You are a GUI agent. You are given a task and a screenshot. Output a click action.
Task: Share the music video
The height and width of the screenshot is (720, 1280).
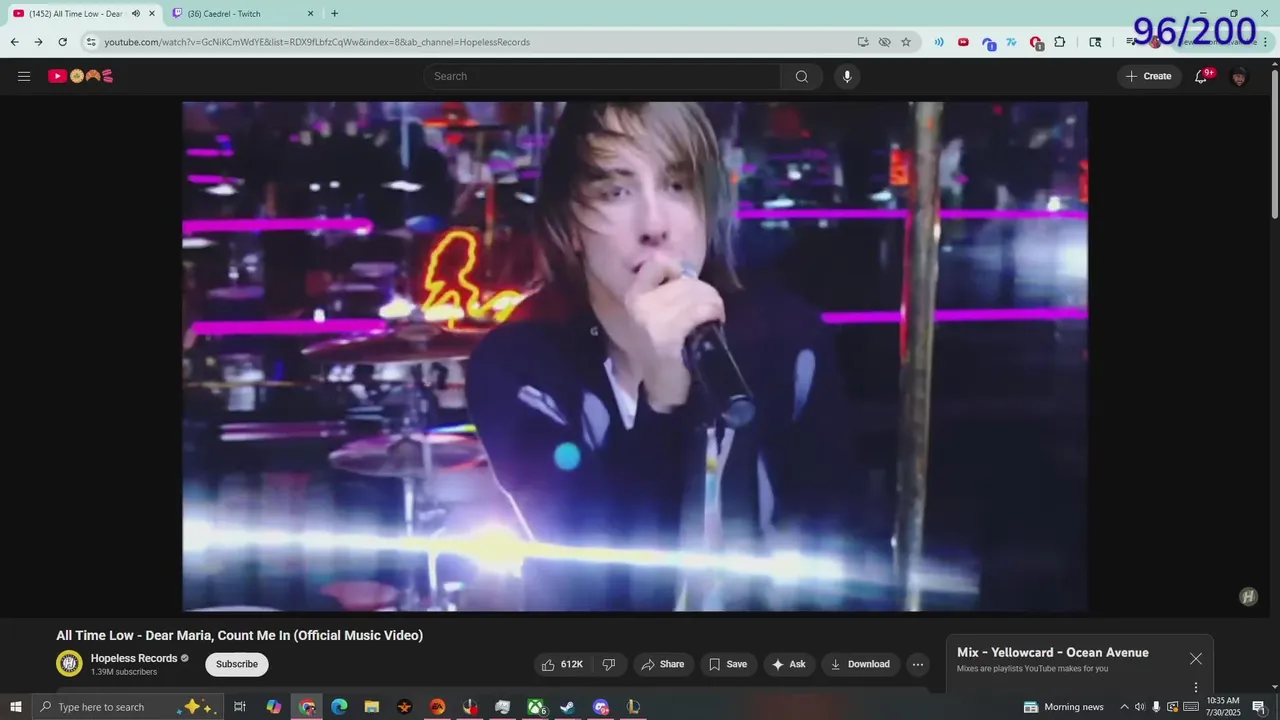[663, 664]
